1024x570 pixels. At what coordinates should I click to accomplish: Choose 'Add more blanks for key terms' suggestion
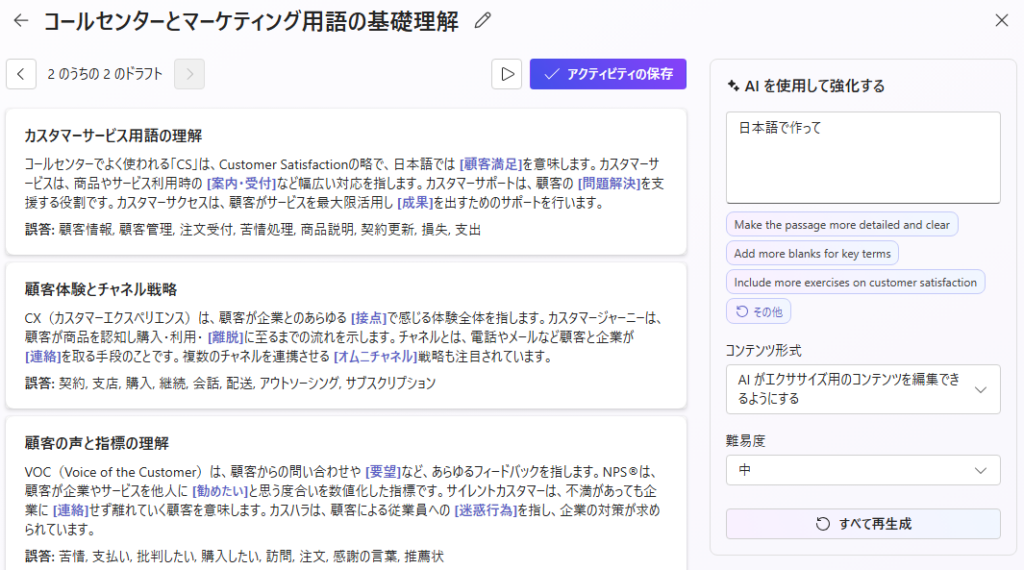click(812, 253)
